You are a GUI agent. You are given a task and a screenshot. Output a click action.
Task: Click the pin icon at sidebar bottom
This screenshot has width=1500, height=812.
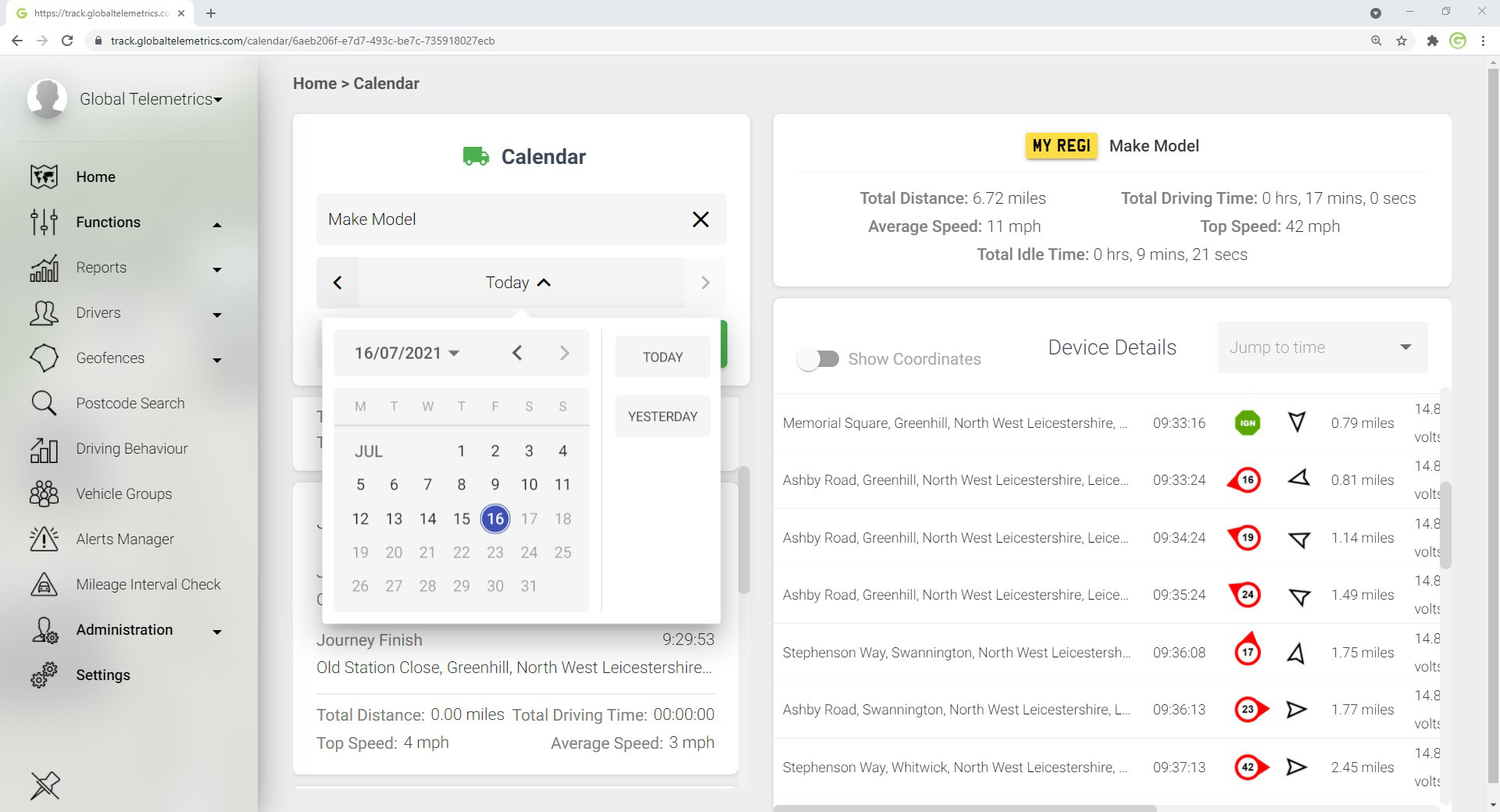coord(45,785)
